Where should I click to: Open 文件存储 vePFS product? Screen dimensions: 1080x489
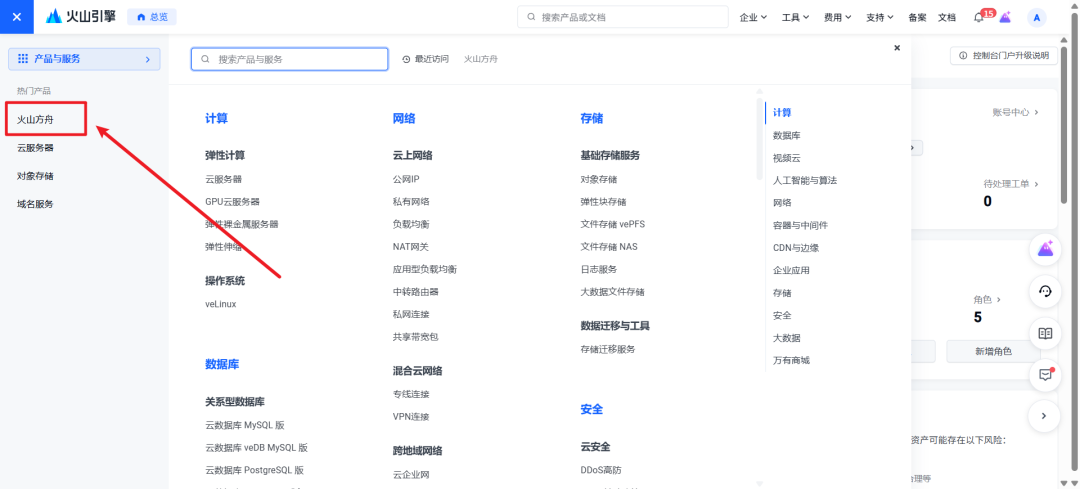612,225
